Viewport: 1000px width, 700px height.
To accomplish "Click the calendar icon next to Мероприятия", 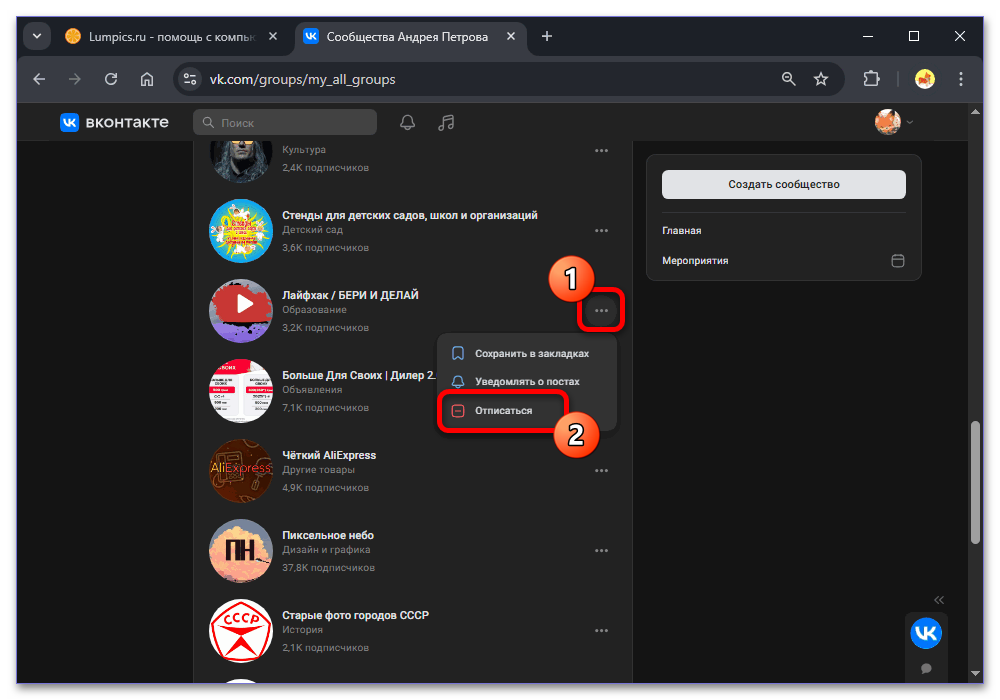I will [x=897, y=261].
